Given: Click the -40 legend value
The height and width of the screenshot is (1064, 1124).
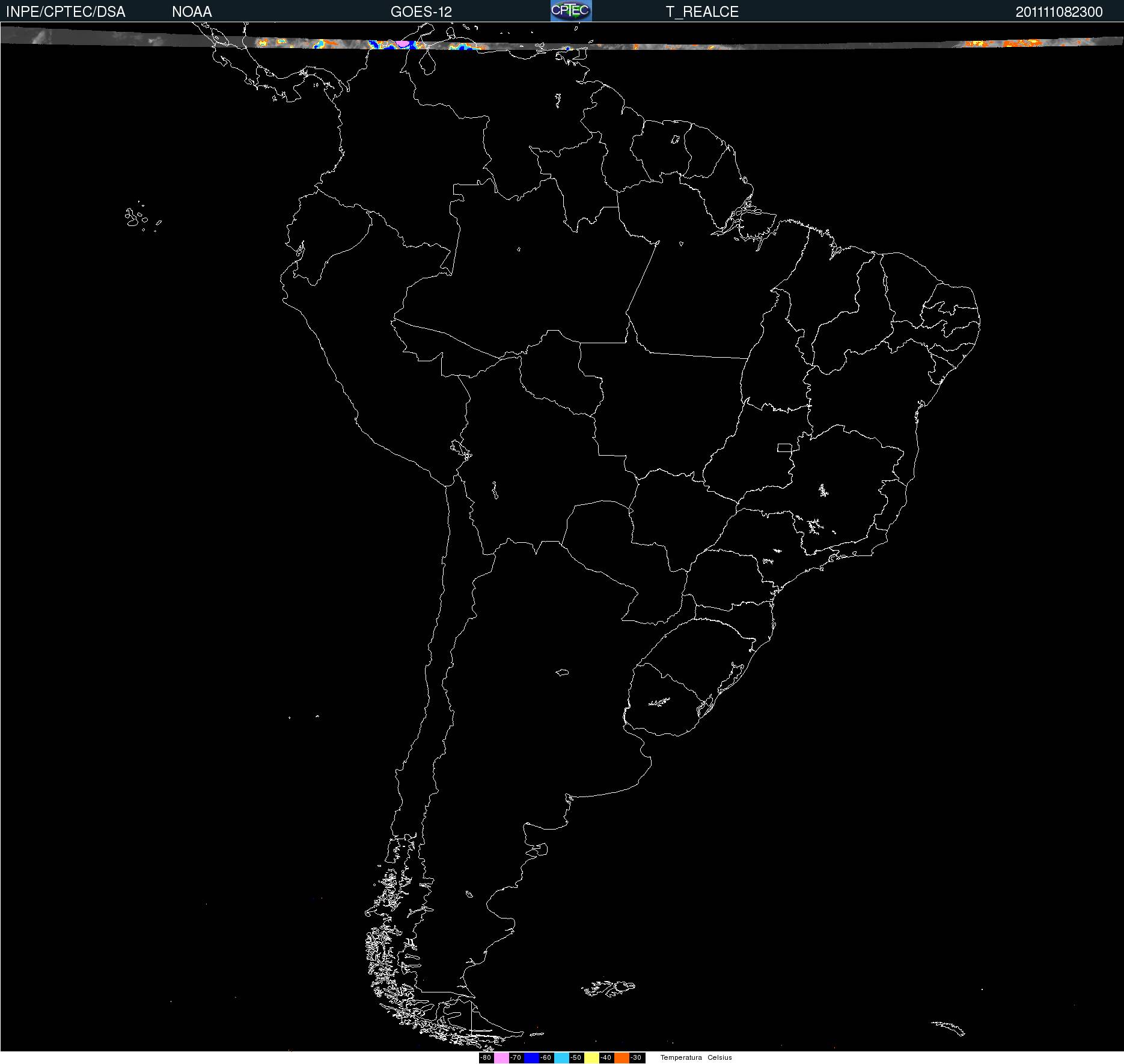Looking at the screenshot, I should tap(606, 1058).
